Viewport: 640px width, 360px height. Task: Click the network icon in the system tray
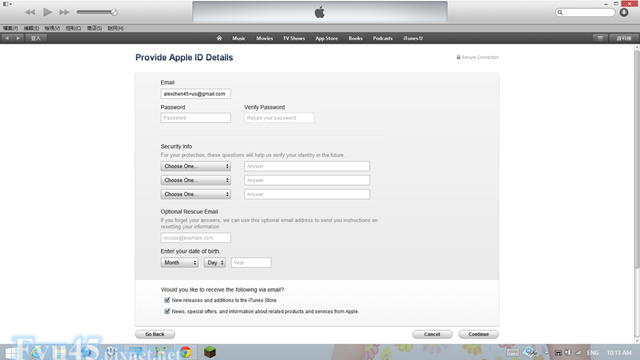pos(578,352)
